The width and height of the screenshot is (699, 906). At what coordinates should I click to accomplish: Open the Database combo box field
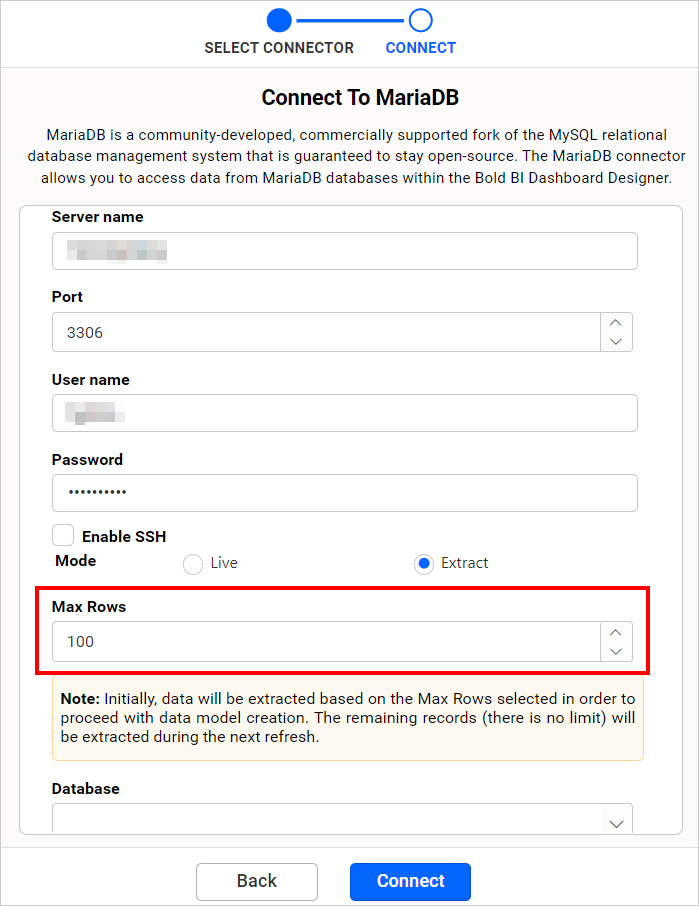(x=342, y=819)
